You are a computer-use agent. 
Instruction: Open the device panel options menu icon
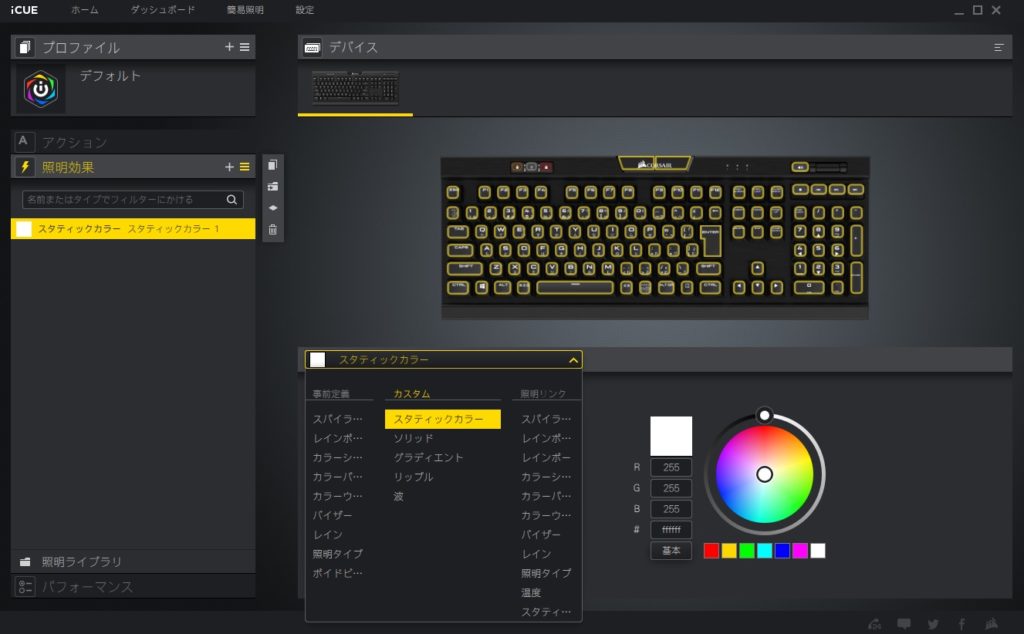pos(999,47)
